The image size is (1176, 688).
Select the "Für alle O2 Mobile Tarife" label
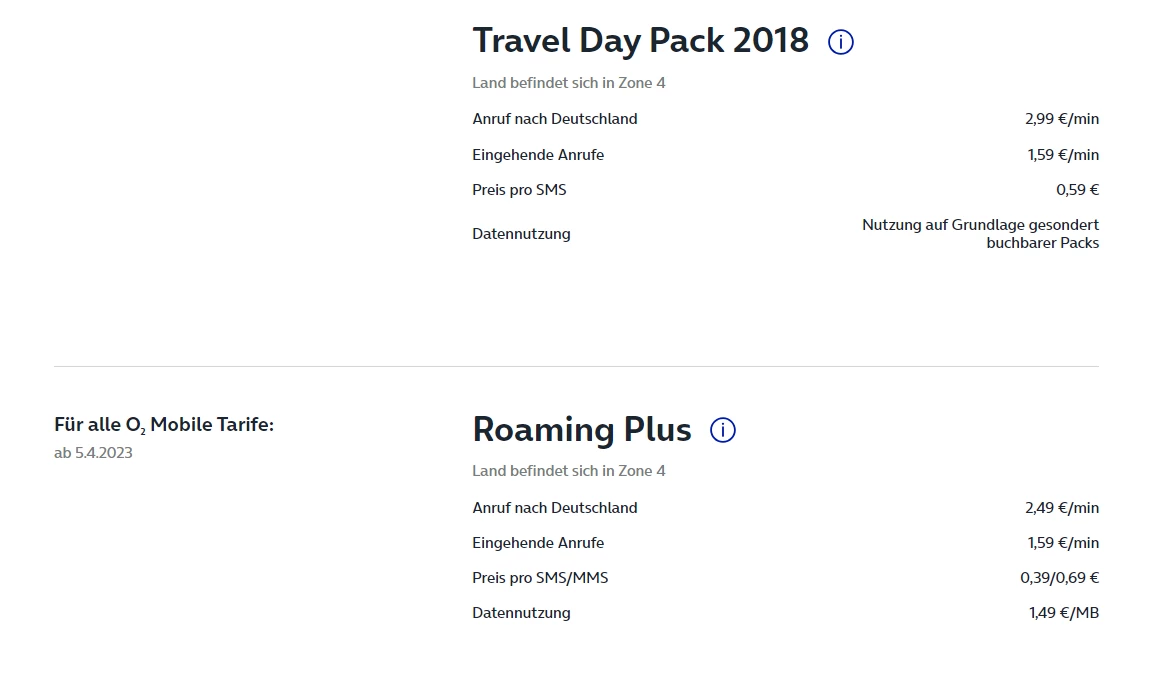point(164,425)
